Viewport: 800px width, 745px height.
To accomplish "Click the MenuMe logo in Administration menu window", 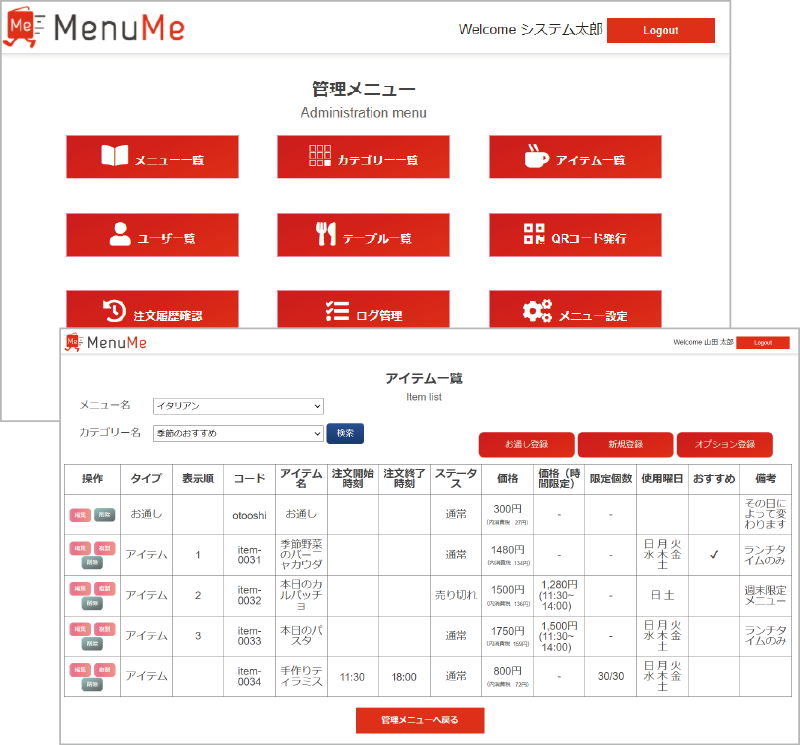I will (94, 27).
